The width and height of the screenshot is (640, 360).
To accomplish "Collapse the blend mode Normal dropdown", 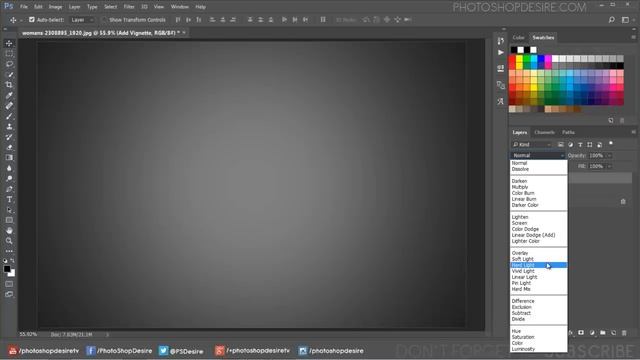I will [x=538, y=156].
